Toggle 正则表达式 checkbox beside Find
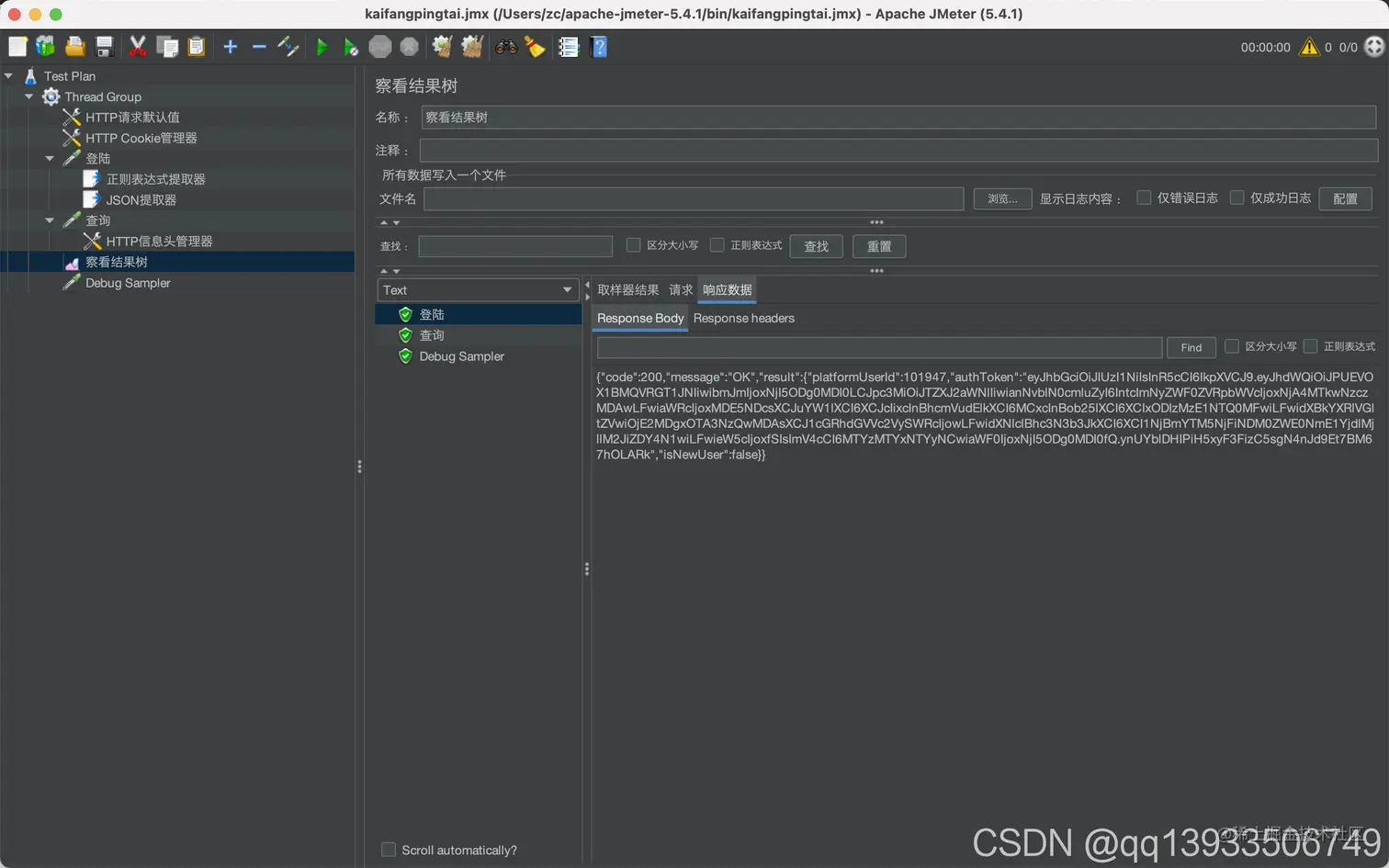1389x868 pixels. (x=1310, y=346)
